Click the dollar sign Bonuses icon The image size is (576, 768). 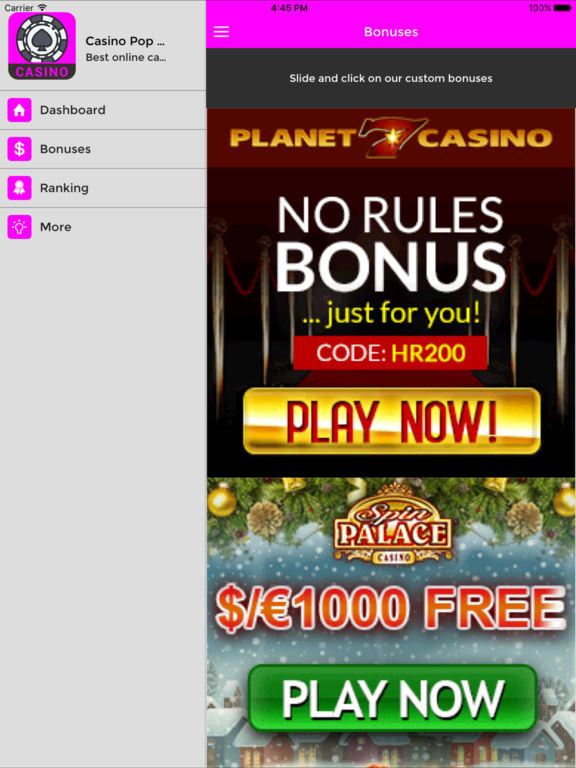pyautogui.click(x=20, y=149)
